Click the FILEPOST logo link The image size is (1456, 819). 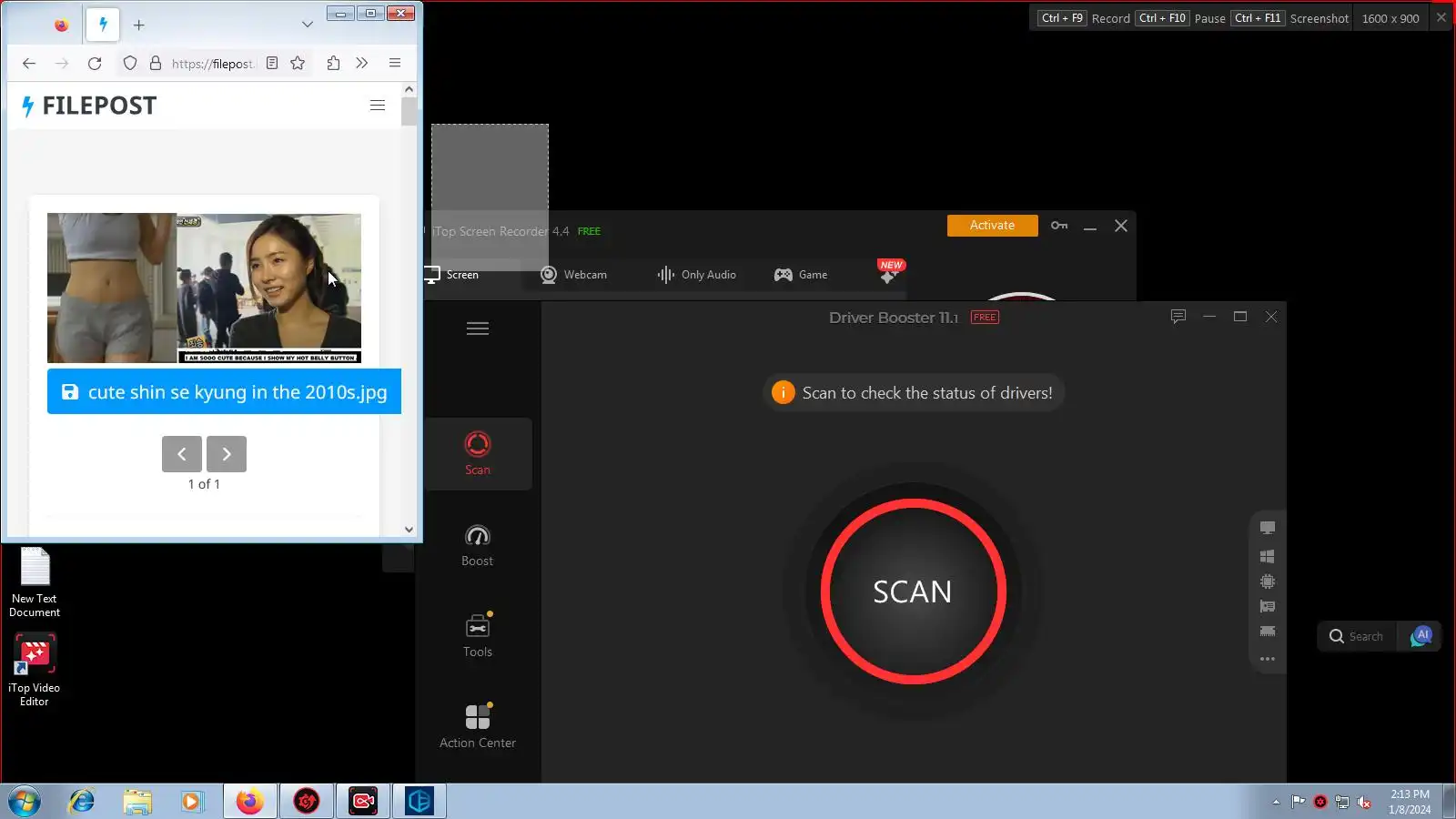click(88, 106)
